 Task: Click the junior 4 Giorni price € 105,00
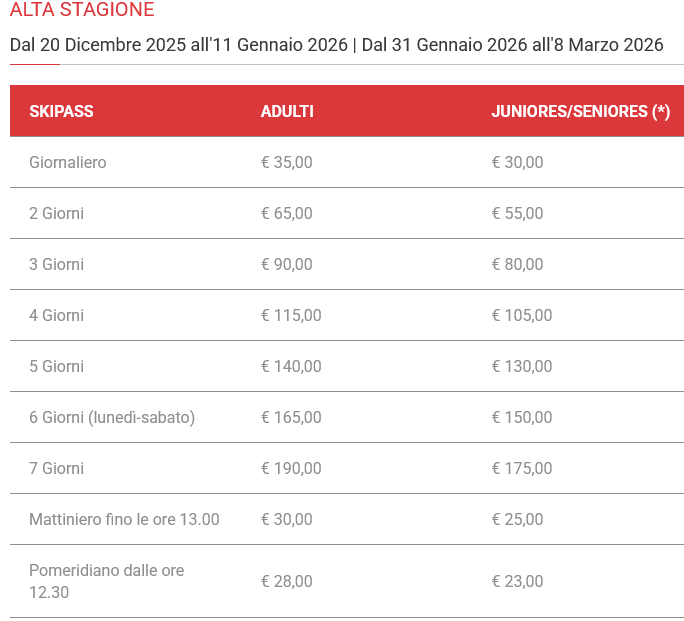[x=521, y=315]
